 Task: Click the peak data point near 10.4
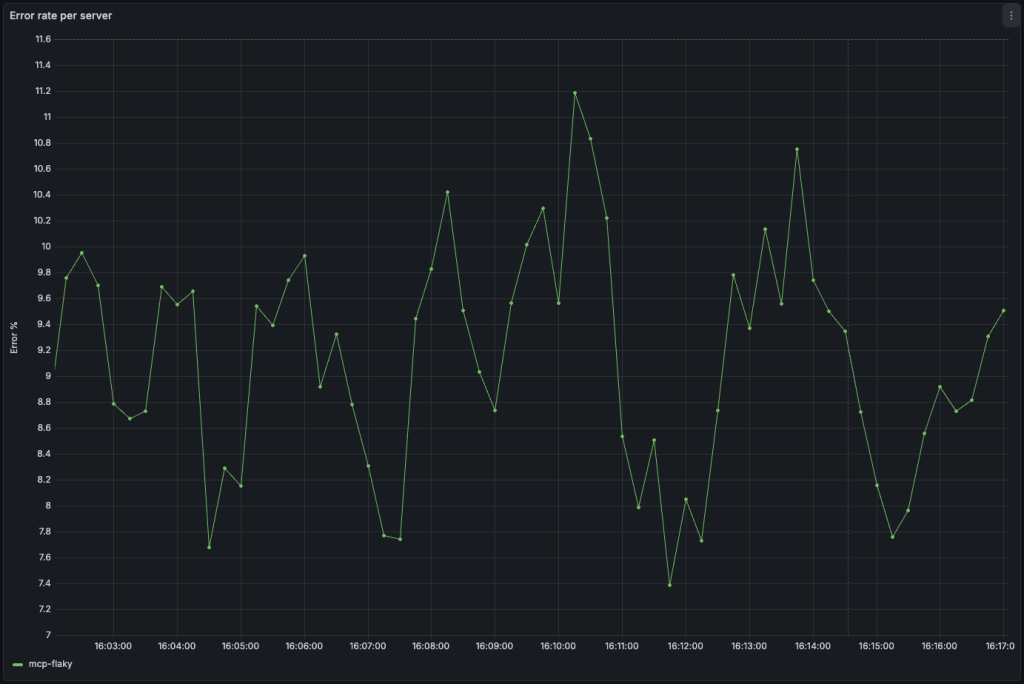point(447,192)
